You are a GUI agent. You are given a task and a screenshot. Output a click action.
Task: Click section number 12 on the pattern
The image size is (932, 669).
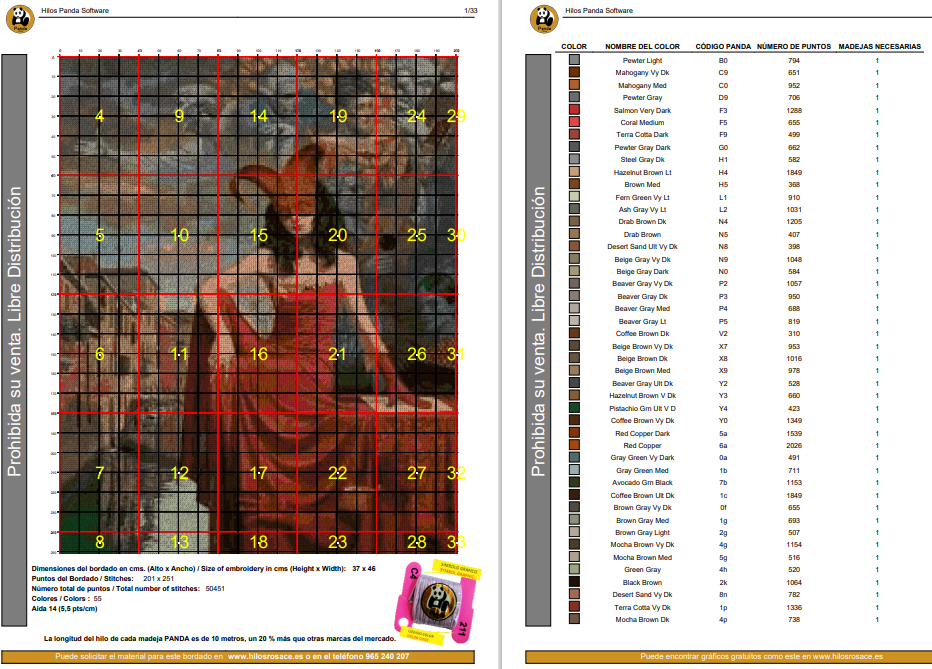[x=180, y=473]
